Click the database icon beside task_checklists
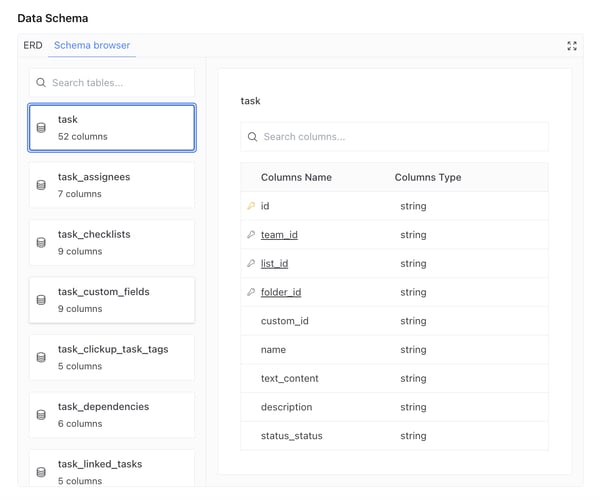600x501 pixels. coord(41,242)
